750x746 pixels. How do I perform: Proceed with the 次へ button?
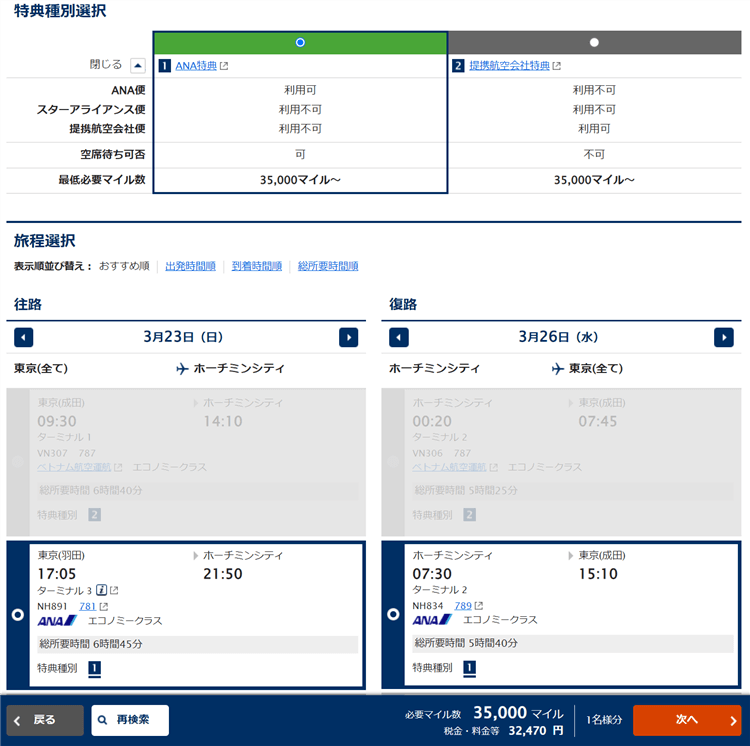[x=686, y=720]
